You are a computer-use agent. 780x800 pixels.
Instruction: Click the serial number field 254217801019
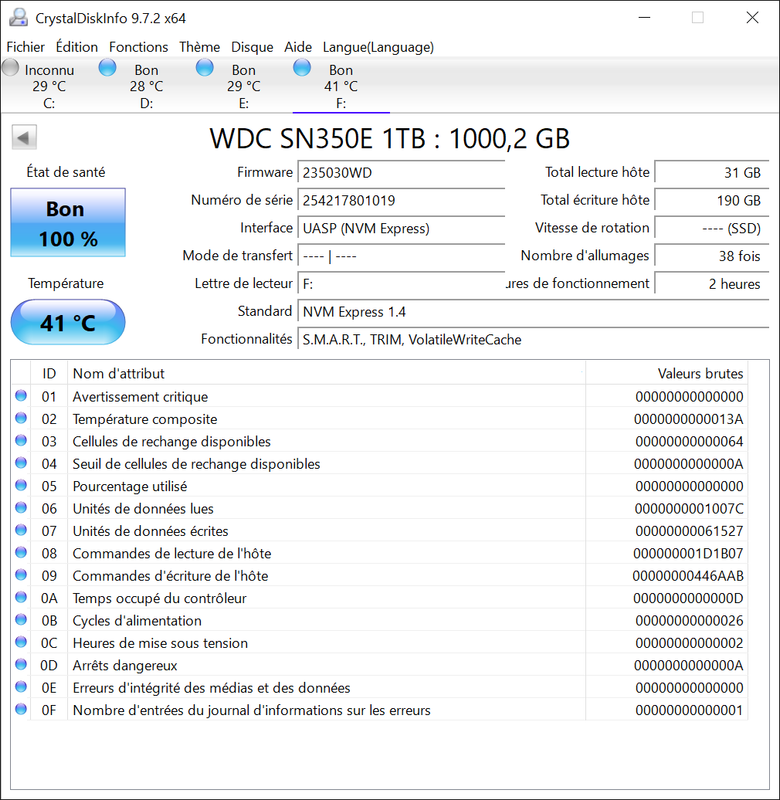click(401, 200)
